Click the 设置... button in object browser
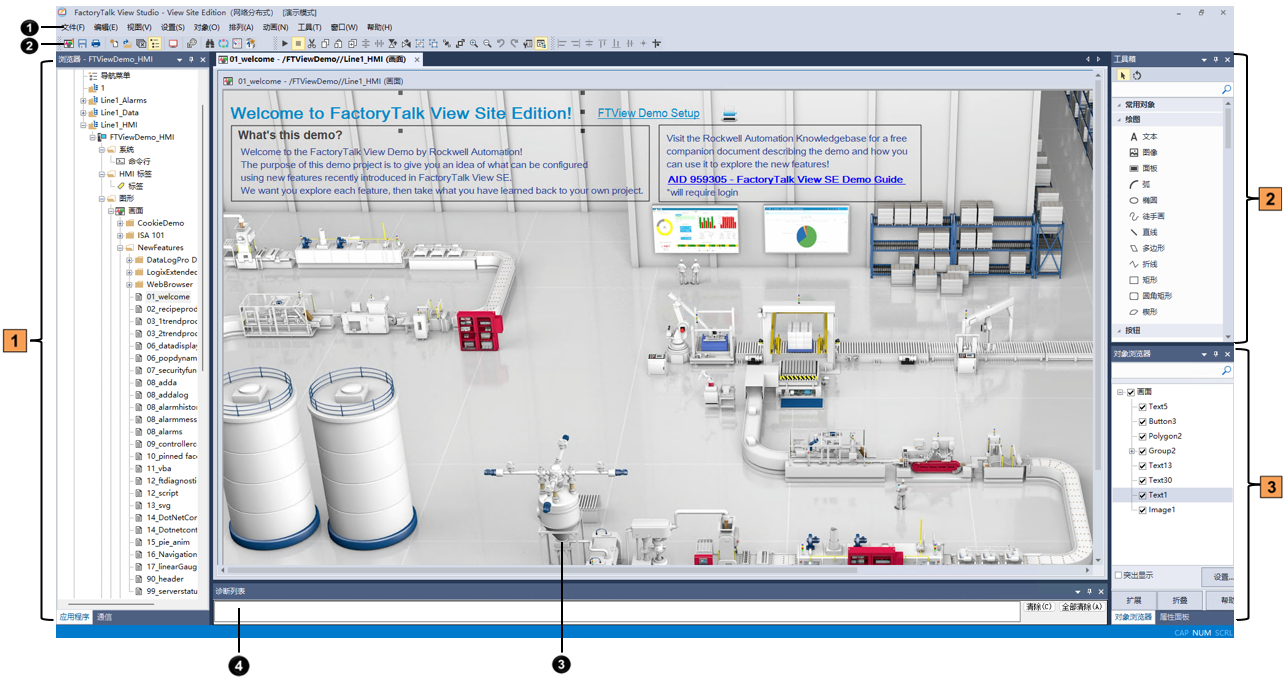The image size is (1285, 681). [1217, 577]
